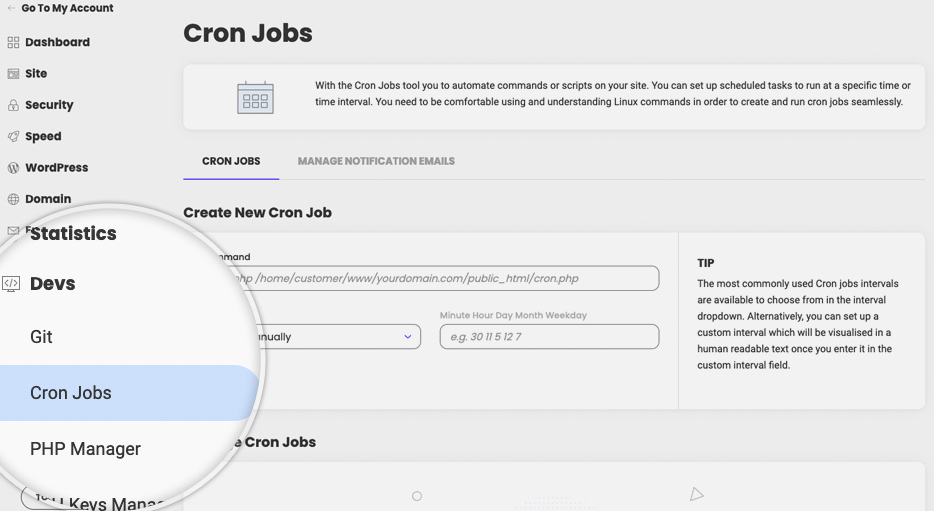The image size is (934, 511).
Task: Click the WordPress logo icon
Action: 13,168
